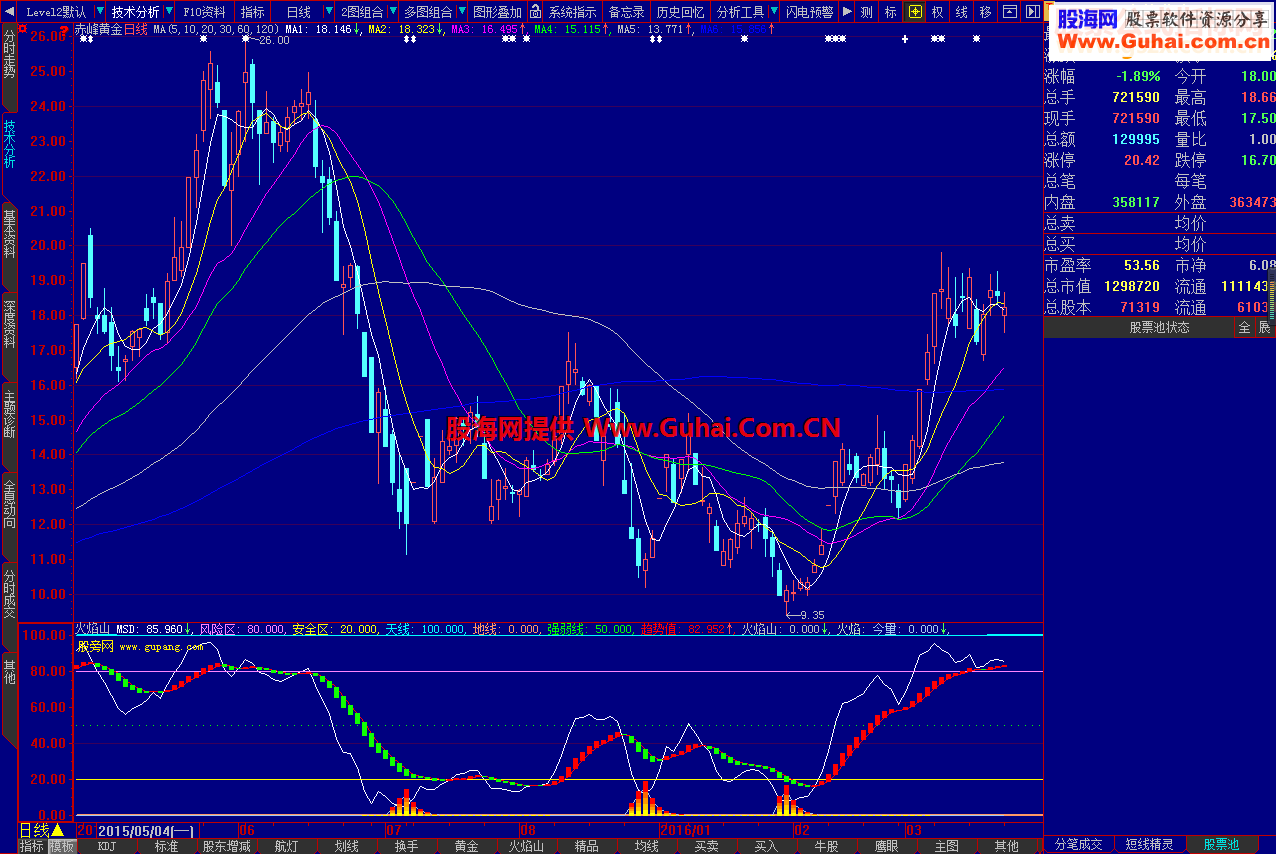The height and width of the screenshot is (854, 1276).
Task: Click the 权 rights-adjust tool
Action: pos(938,12)
